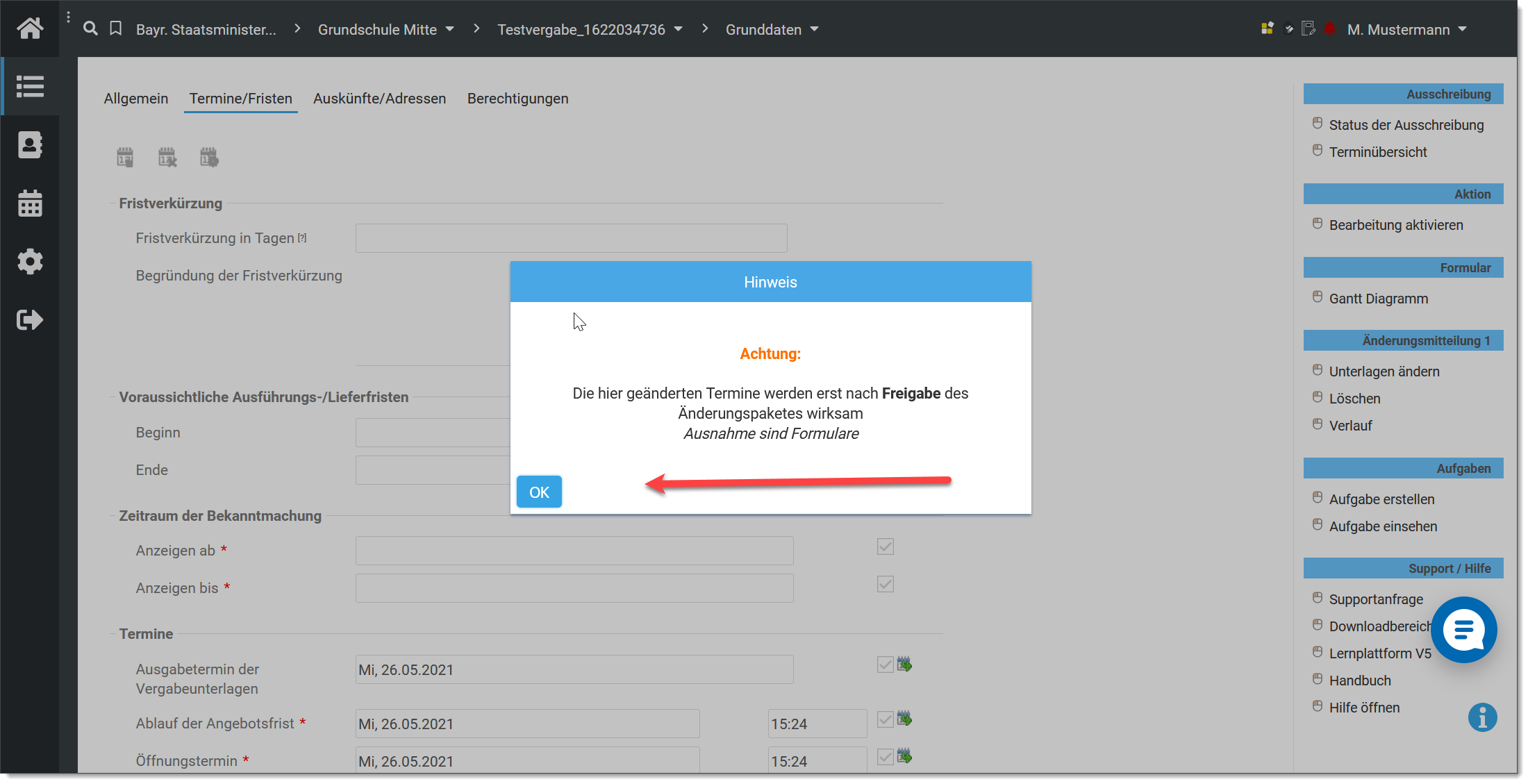Click Aufgabe einsehen

[x=1383, y=526]
